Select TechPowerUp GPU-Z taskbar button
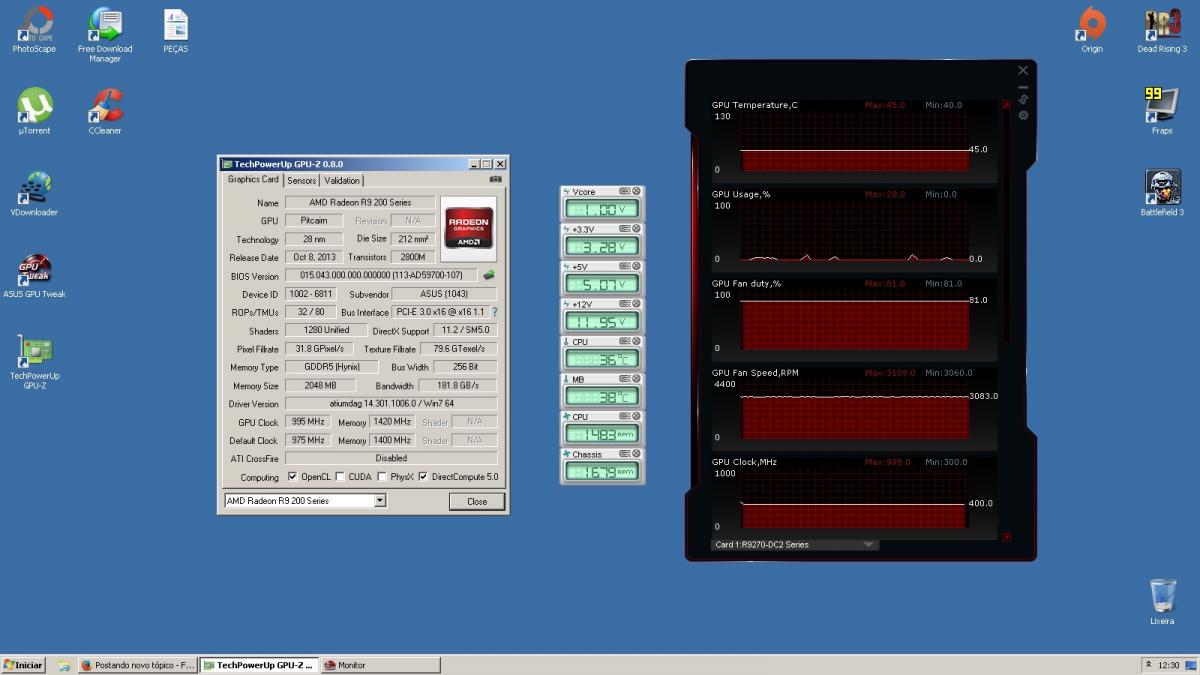 click(259, 665)
